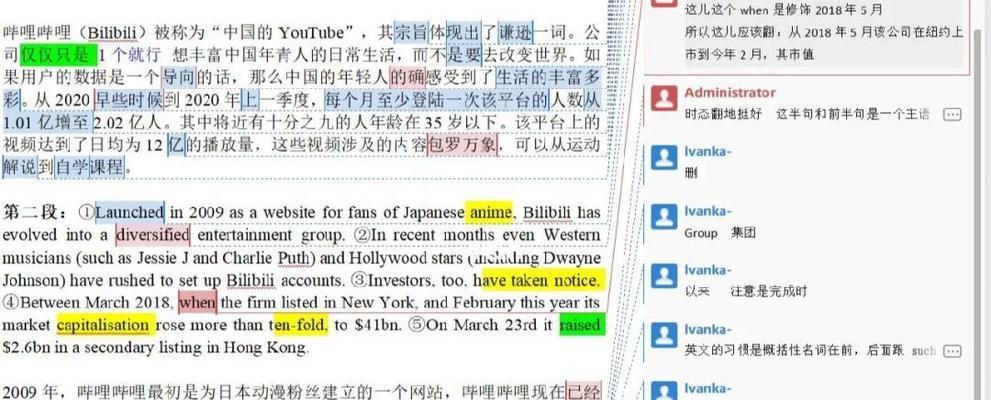Click the "Ivanka-" name above "以来 注意是完成时"
Screen dimensions: 991x400
(x=708, y=270)
